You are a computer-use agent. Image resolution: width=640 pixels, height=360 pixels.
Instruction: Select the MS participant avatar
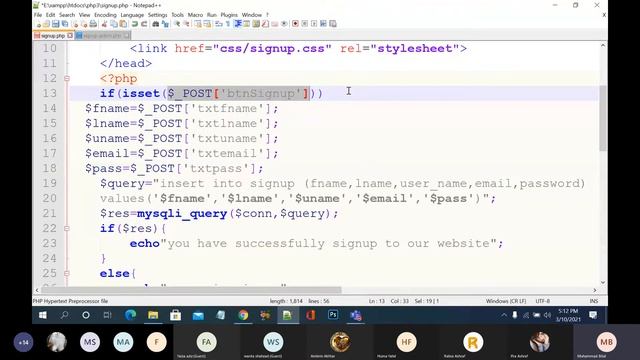tap(90, 342)
